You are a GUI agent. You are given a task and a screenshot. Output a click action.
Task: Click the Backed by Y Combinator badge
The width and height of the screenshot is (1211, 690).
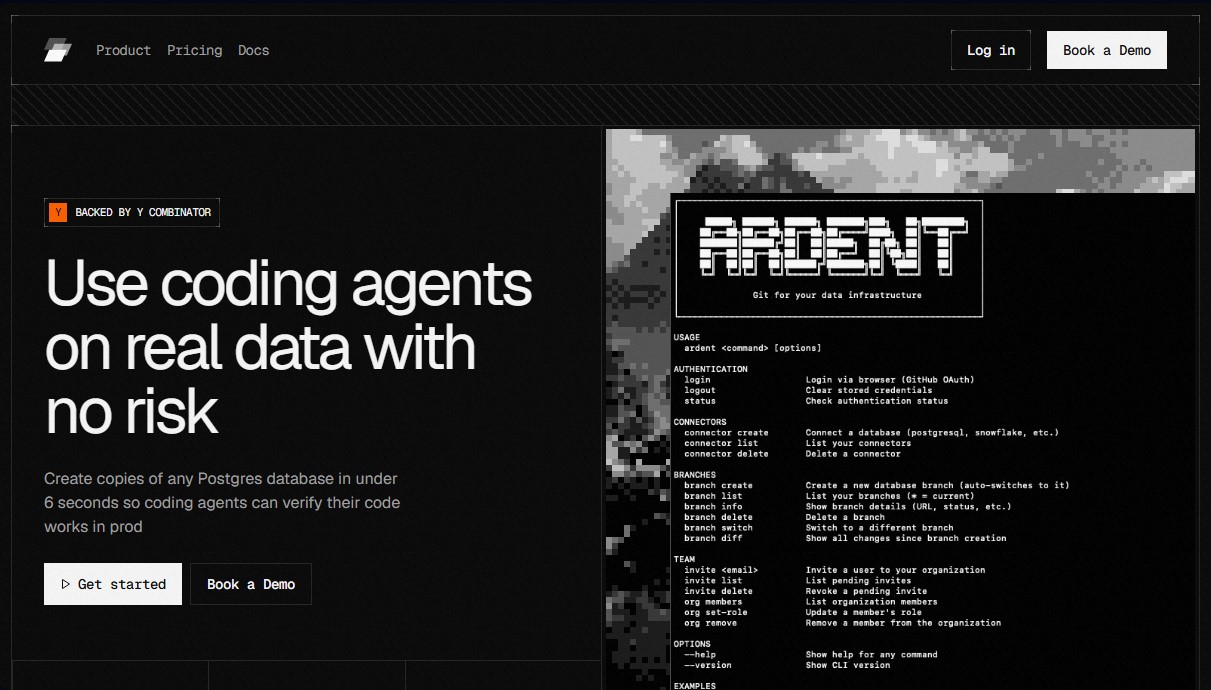132,212
